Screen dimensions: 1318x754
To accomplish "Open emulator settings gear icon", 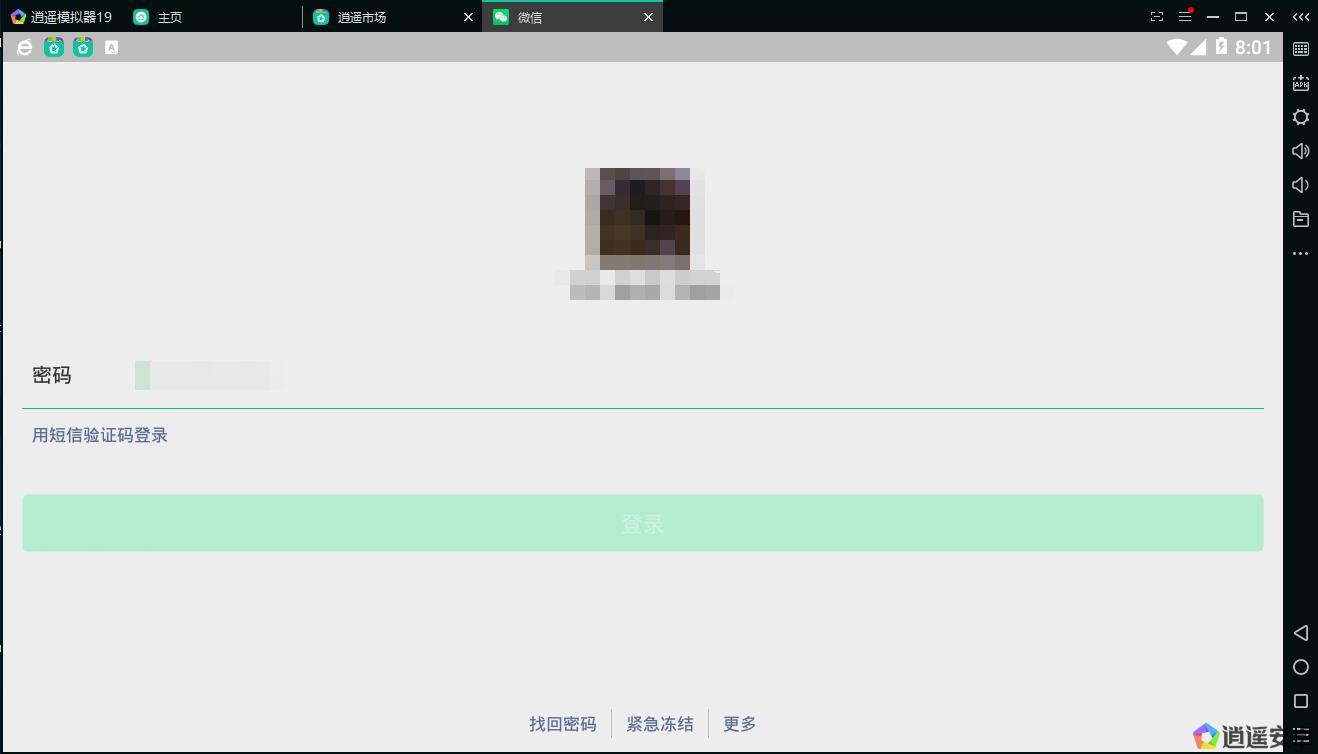I will [x=1300, y=117].
